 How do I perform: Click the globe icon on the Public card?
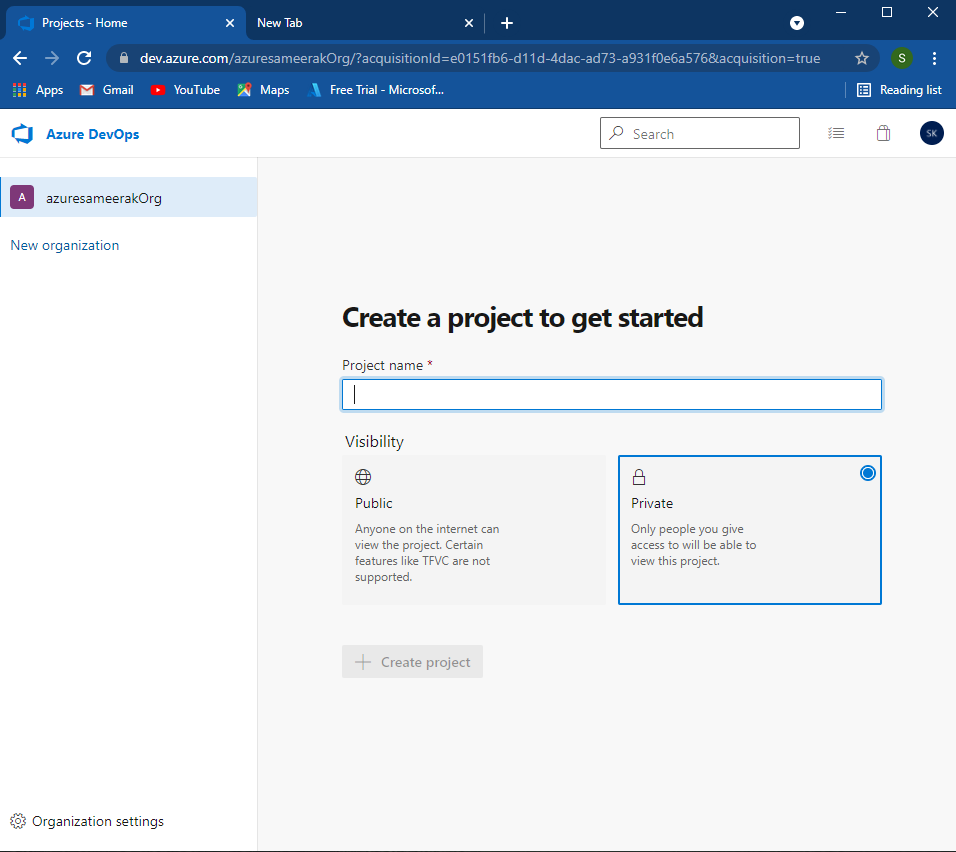pos(363,476)
